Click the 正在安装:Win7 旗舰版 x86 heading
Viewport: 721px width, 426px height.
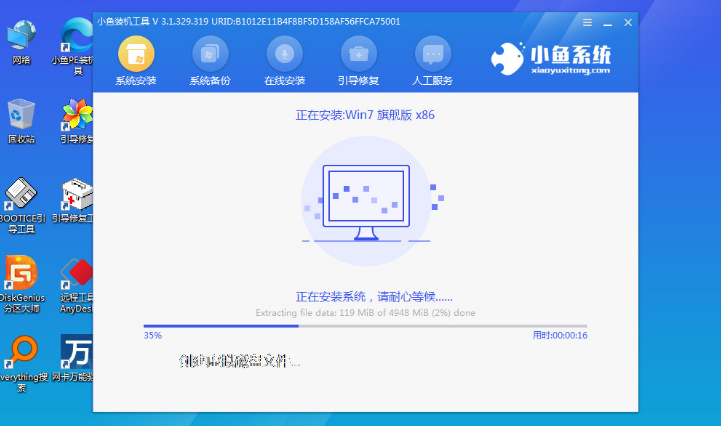(x=365, y=115)
